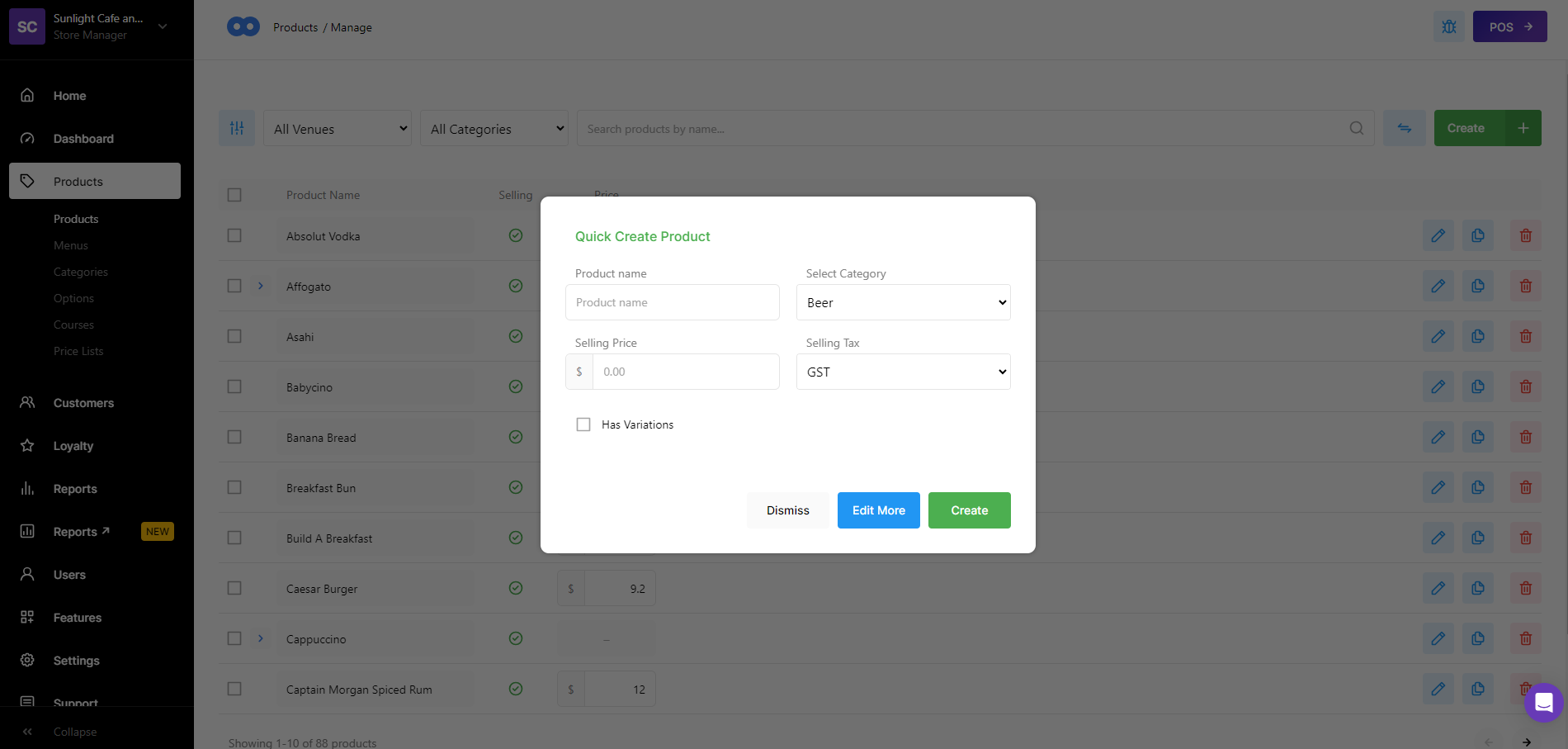
Task: Toggle the select-all checkbox in table header
Action: (234, 195)
